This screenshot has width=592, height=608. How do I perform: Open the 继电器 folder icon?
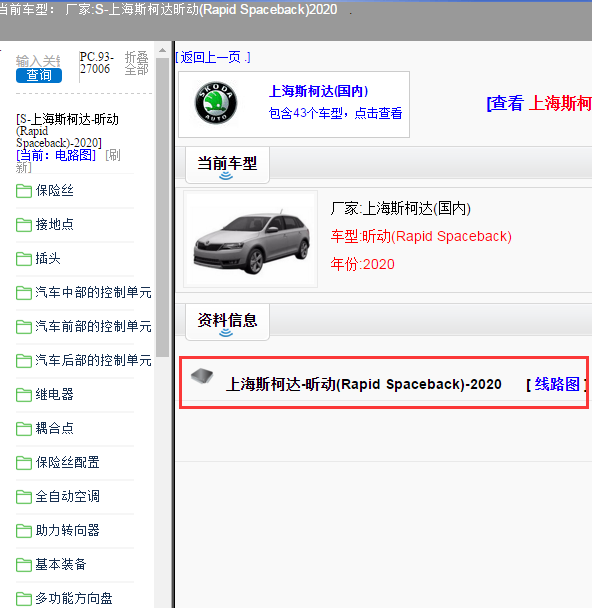coord(24,395)
